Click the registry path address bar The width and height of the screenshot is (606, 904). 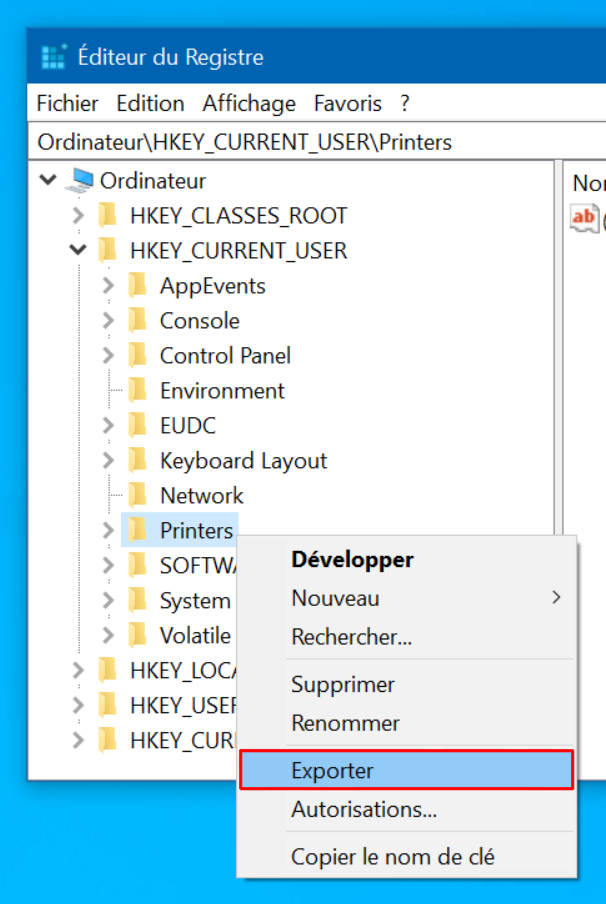tap(317, 142)
